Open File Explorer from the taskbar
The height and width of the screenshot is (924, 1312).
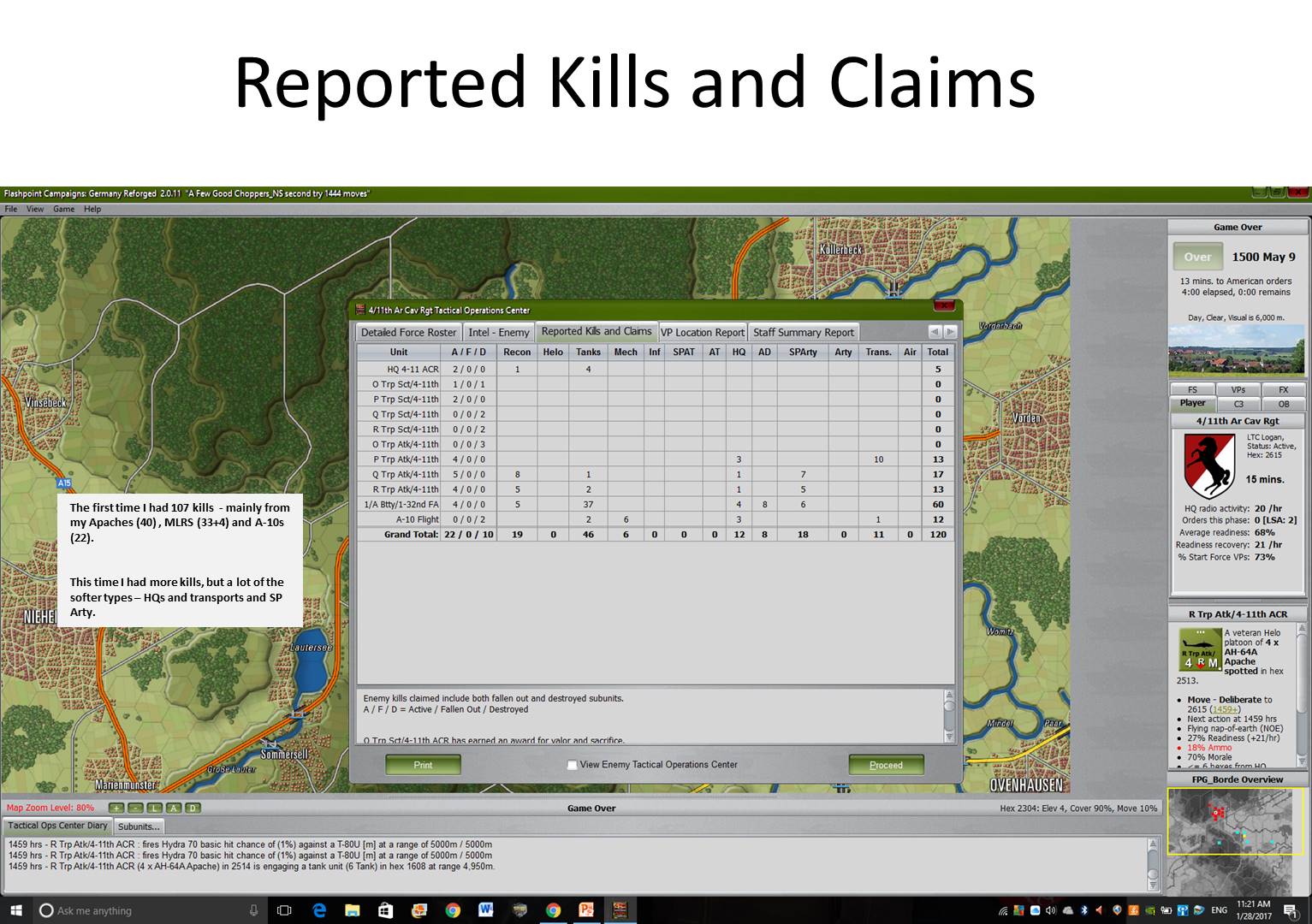point(352,910)
